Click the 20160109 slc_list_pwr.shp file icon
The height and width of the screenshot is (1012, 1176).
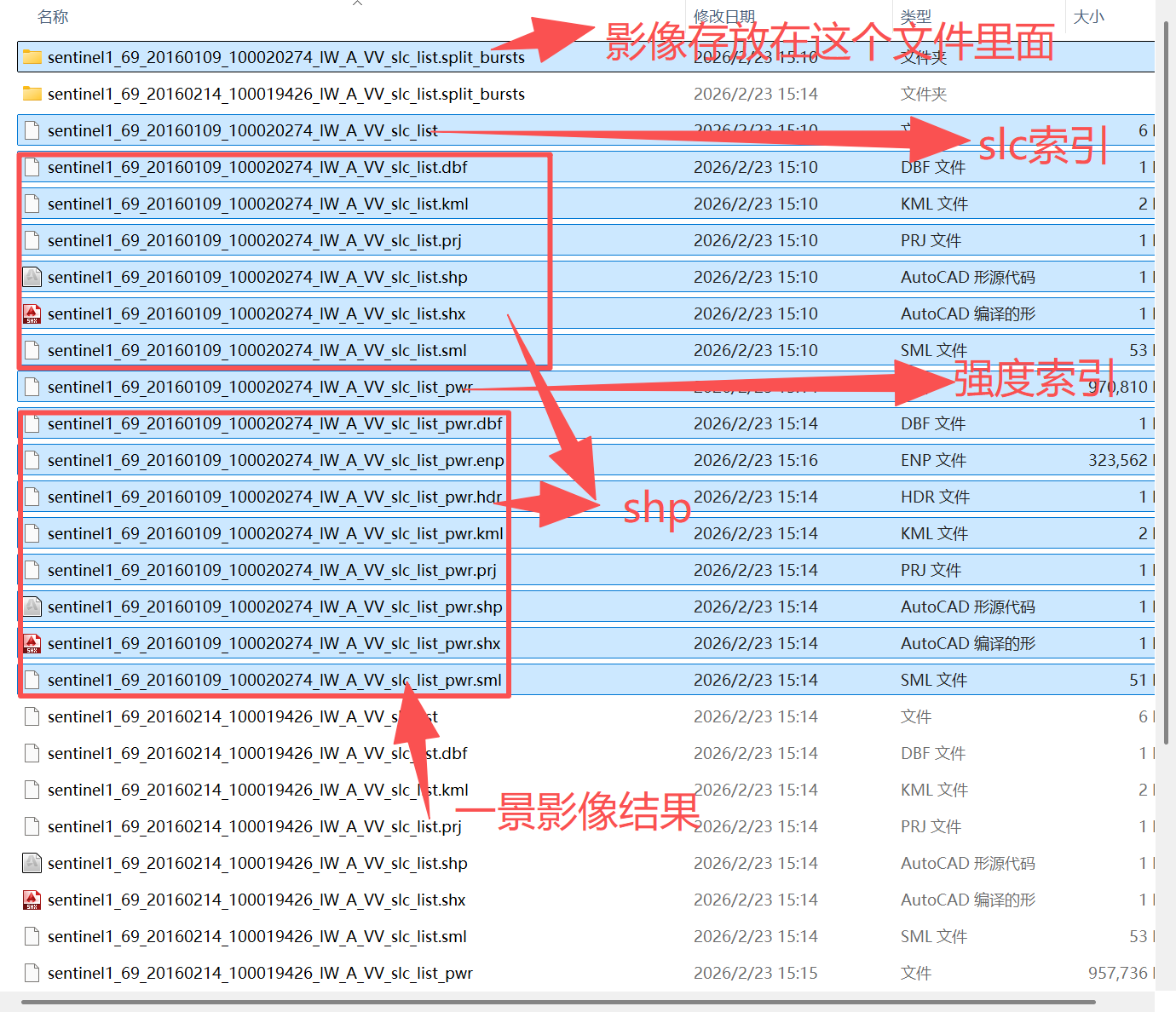click(32, 607)
